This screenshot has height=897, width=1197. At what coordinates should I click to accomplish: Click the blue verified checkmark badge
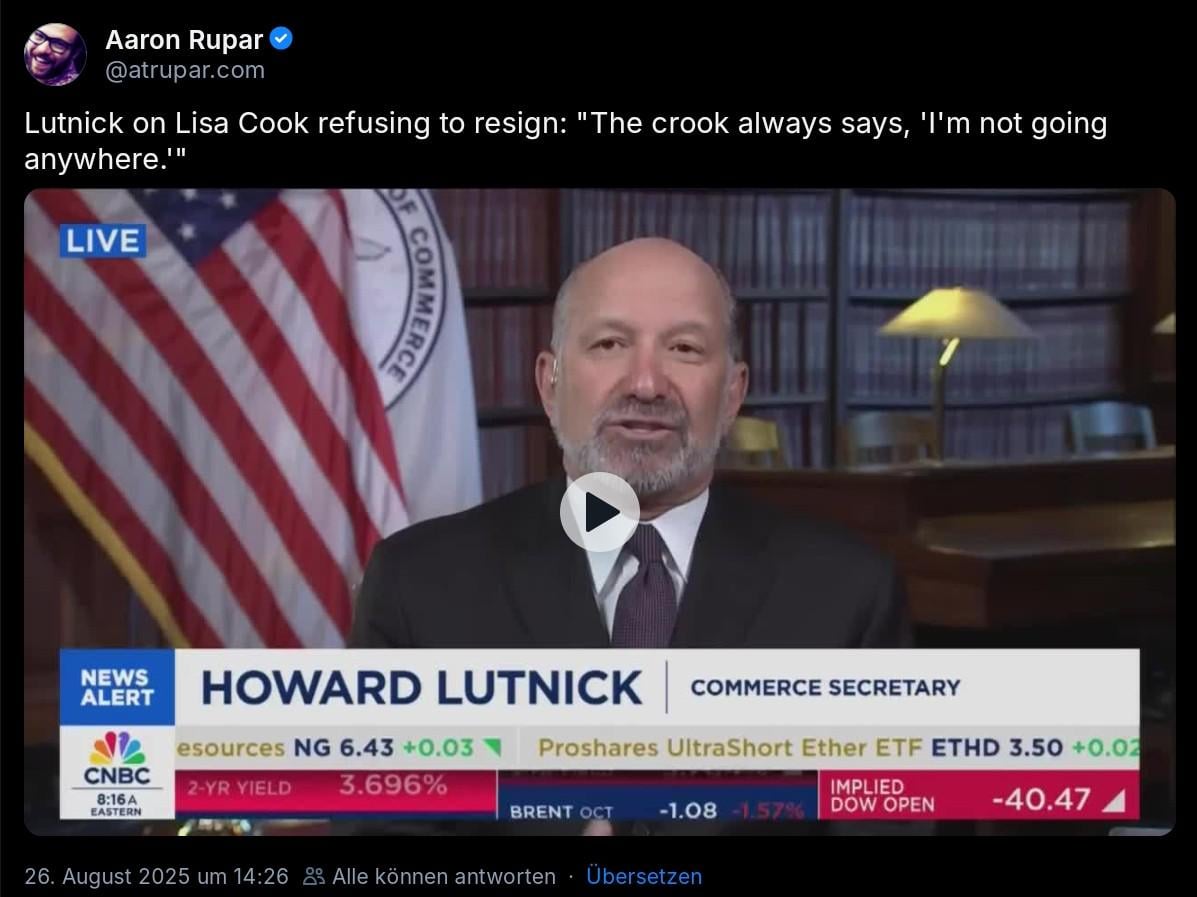tap(282, 38)
